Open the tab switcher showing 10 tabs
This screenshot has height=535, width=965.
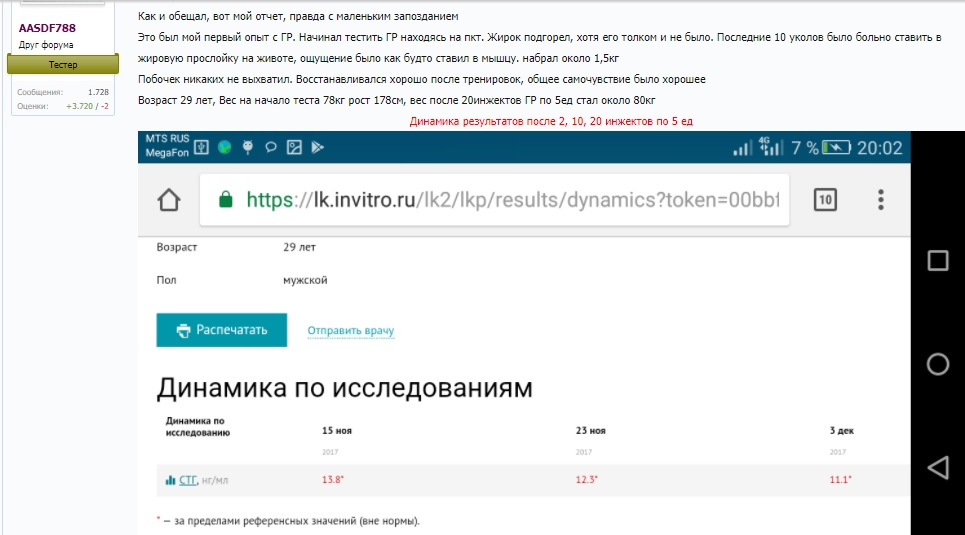pos(826,199)
